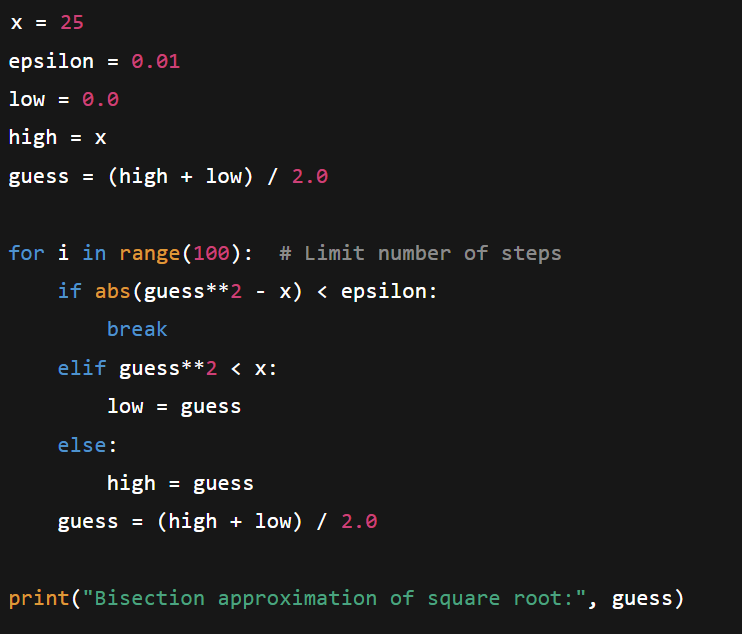This screenshot has height=634, width=742.
Task: Click the "break" statement
Action: pos(137,329)
